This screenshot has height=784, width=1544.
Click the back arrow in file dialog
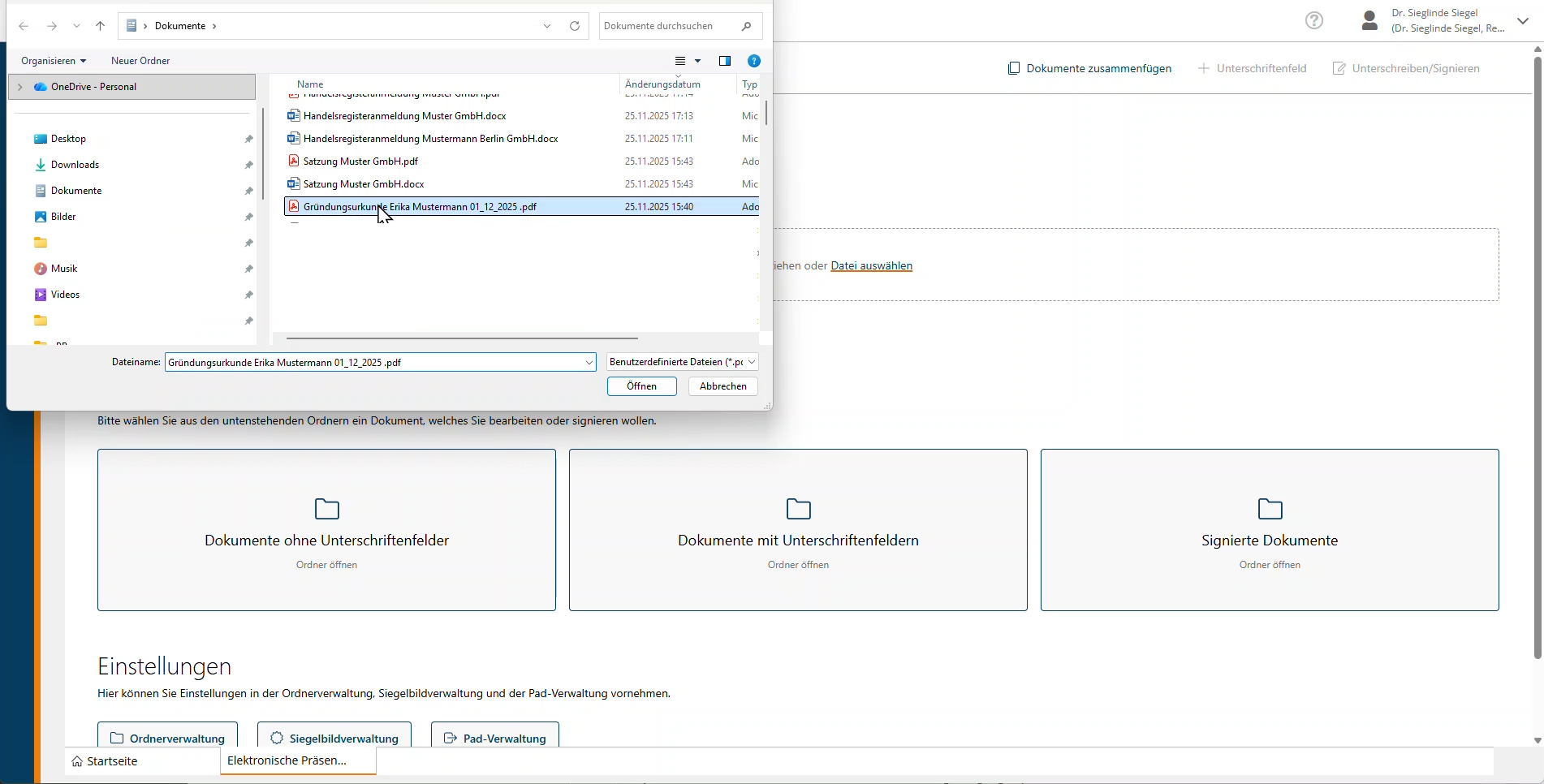pyautogui.click(x=24, y=26)
